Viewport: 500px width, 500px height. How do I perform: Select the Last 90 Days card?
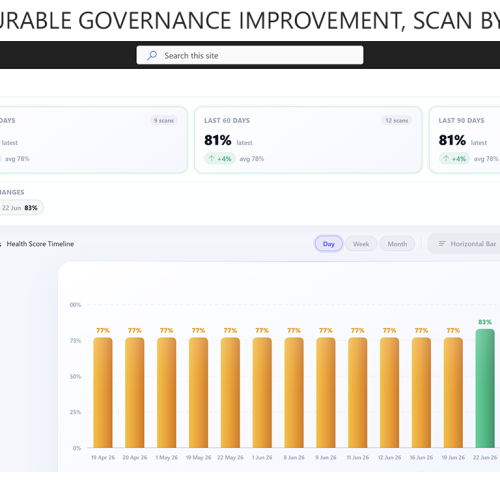465,140
